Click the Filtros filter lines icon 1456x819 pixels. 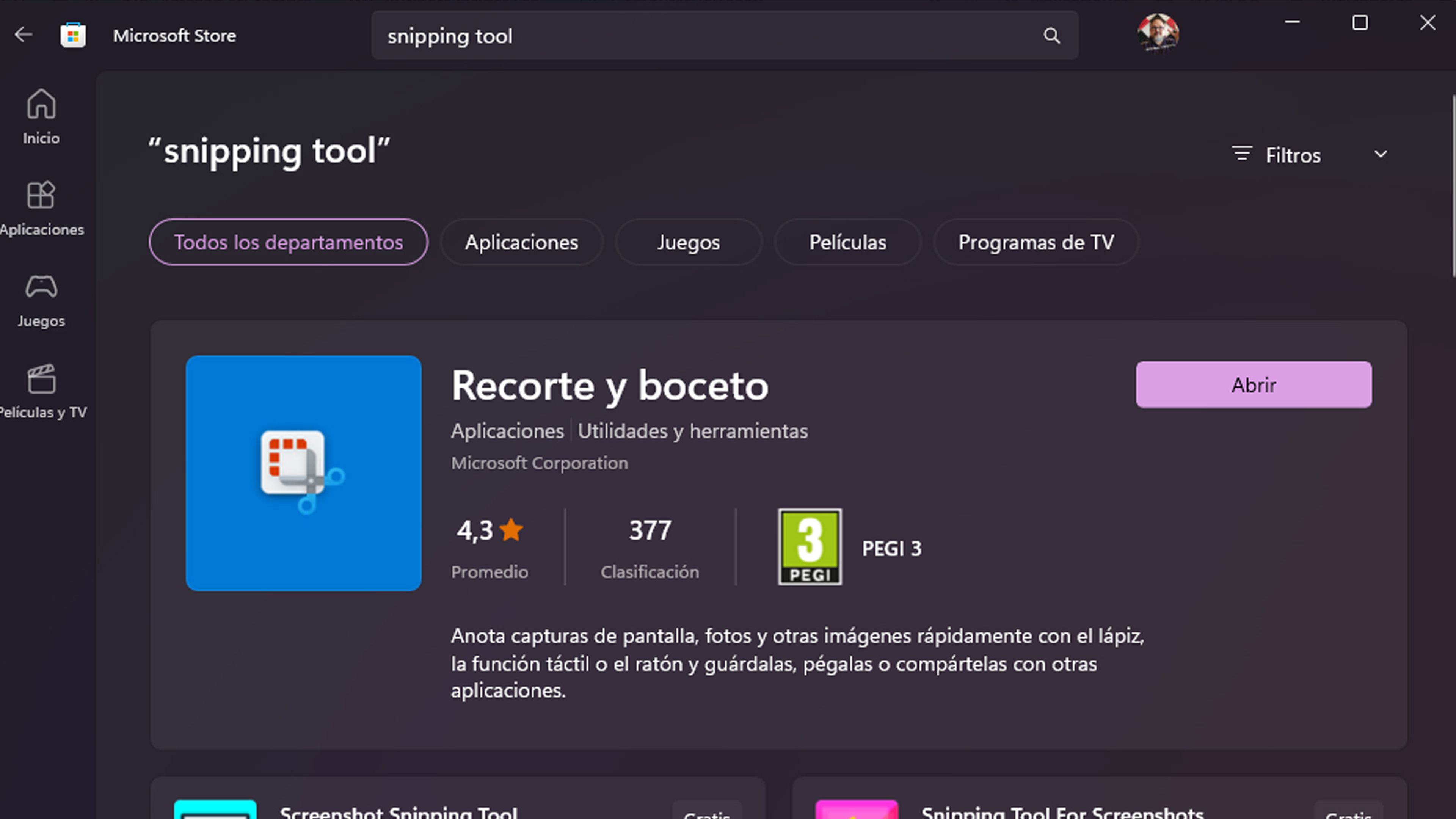click(1242, 154)
